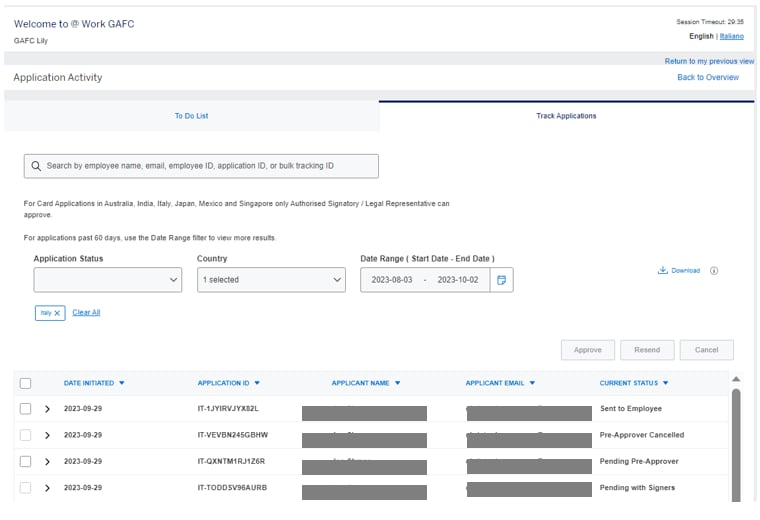Screen dimensions: 760x520
Task: Remove the Italy filter chip
Action: (x=57, y=313)
